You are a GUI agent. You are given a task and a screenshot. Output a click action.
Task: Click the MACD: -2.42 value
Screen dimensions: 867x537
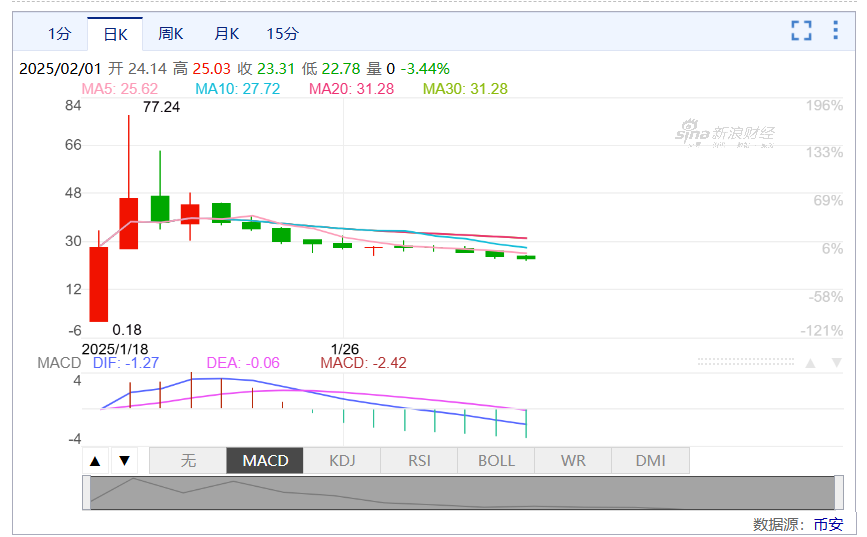click(363, 363)
